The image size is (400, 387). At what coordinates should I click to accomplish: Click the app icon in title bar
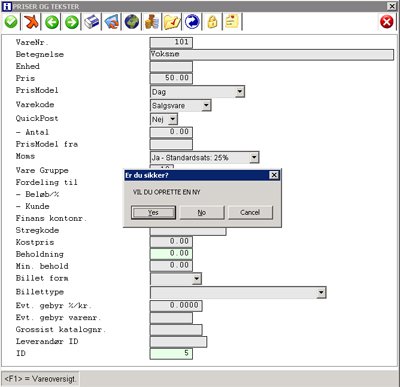click(x=7, y=6)
